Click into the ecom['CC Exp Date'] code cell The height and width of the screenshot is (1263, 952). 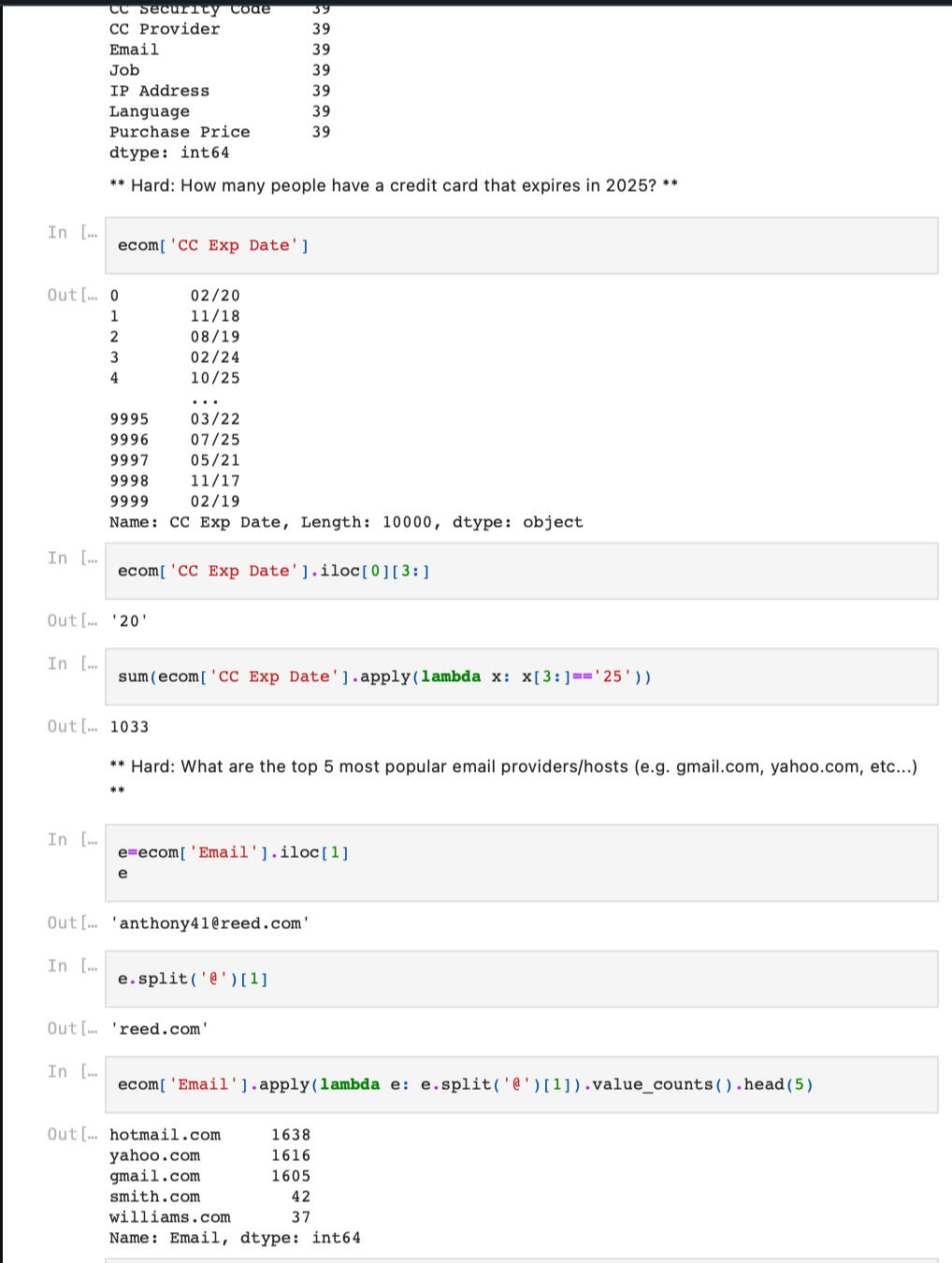(520, 246)
